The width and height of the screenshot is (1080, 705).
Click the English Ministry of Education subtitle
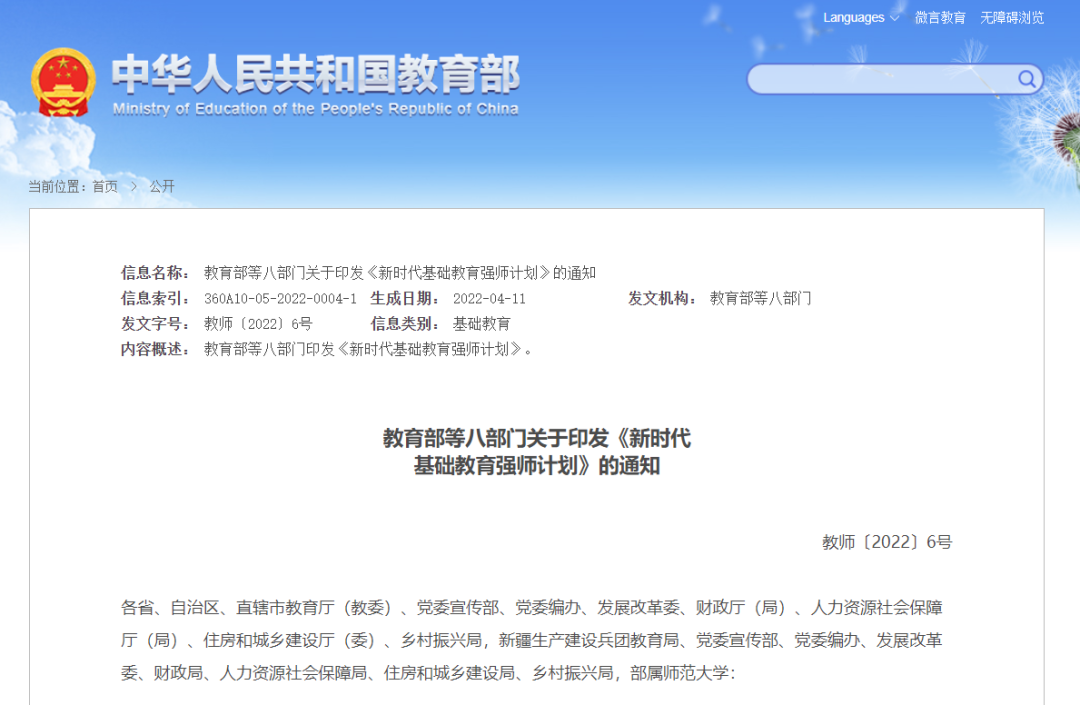[x=315, y=109]
